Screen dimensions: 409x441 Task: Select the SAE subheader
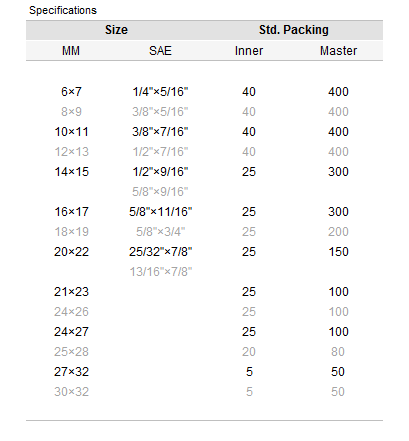pyautogui.click(x=160, y=51)
